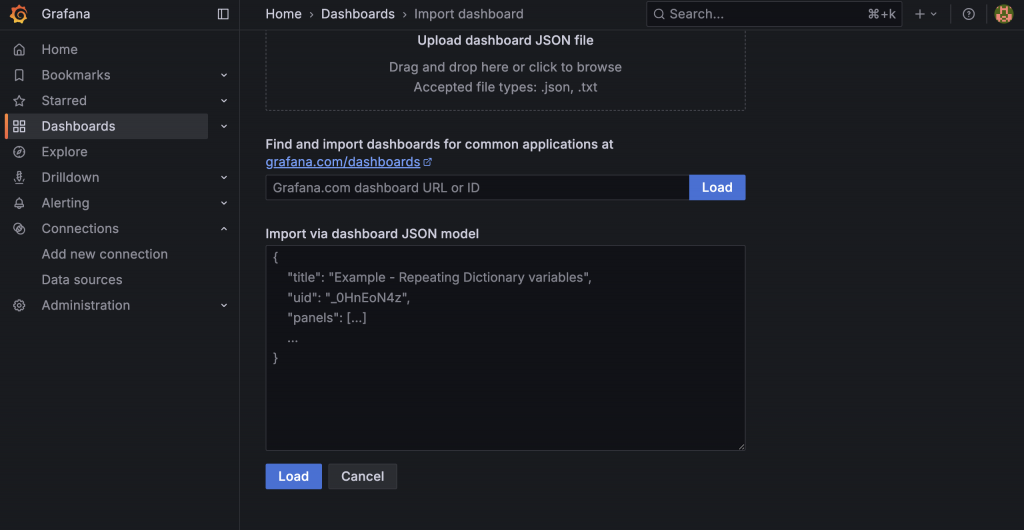Screen dimensions: 1024x530
Task: Focus the Grafana.com dashboard URL or ID field
Action: coord(477,187)
